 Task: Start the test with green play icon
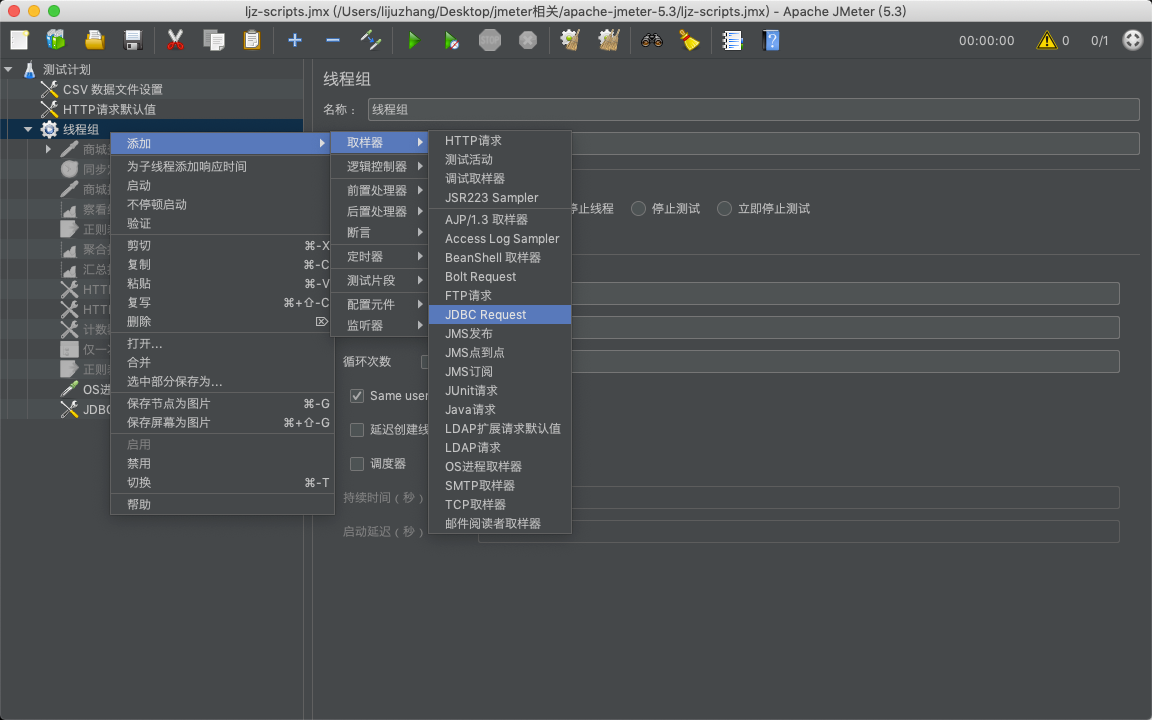coord(414,40)
